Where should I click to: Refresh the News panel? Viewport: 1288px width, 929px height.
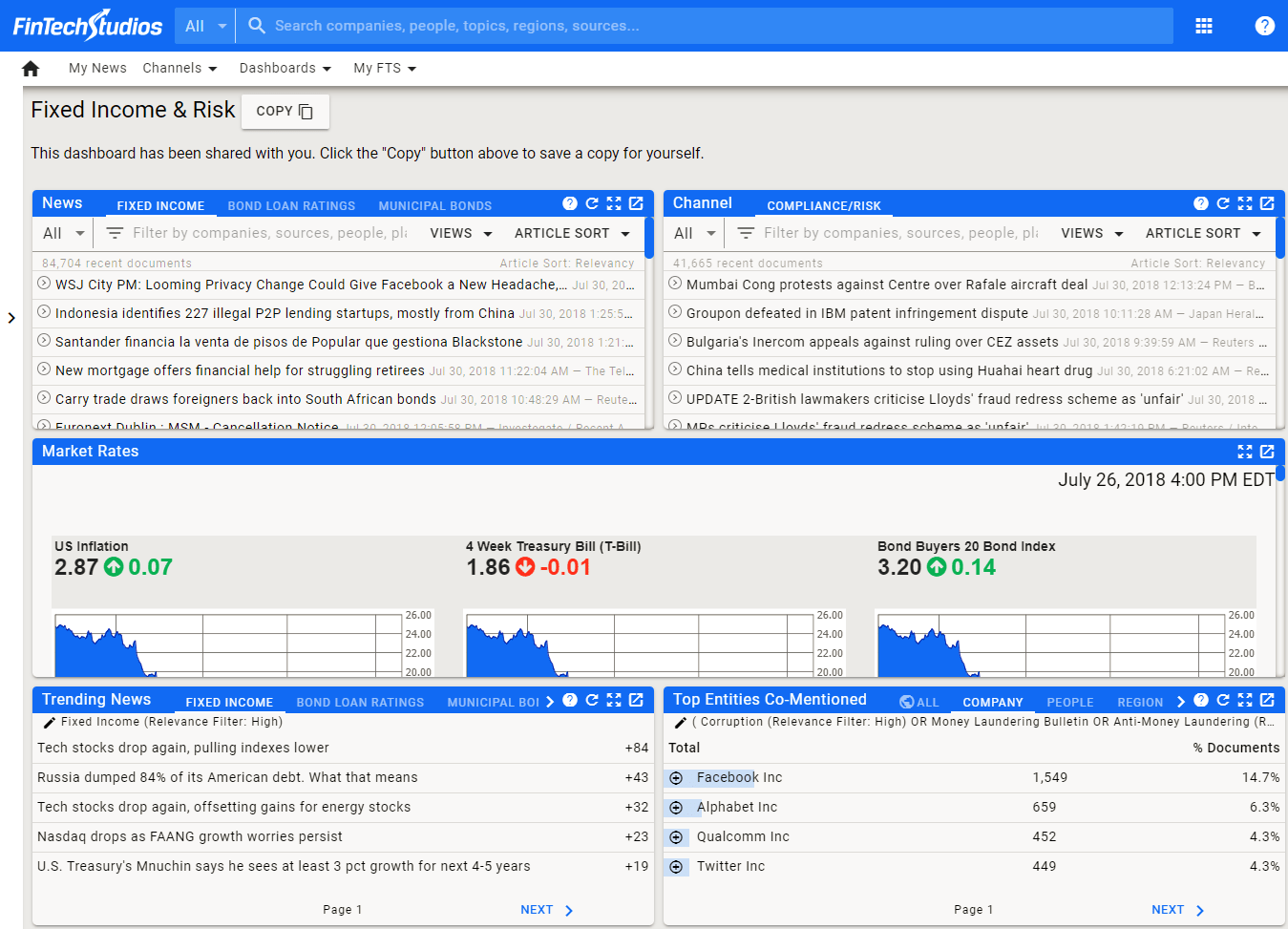tap(592, 203)
